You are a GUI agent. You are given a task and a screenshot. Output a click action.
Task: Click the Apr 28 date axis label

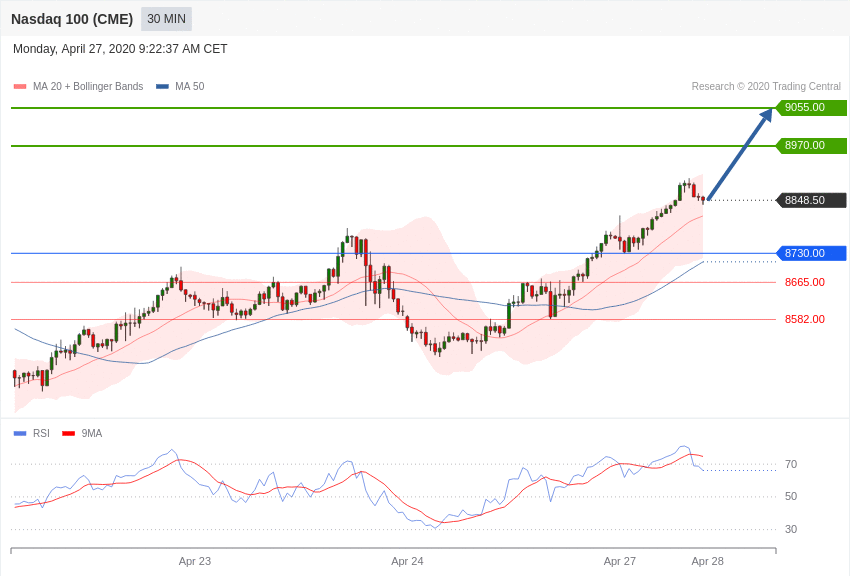[707, 561]
